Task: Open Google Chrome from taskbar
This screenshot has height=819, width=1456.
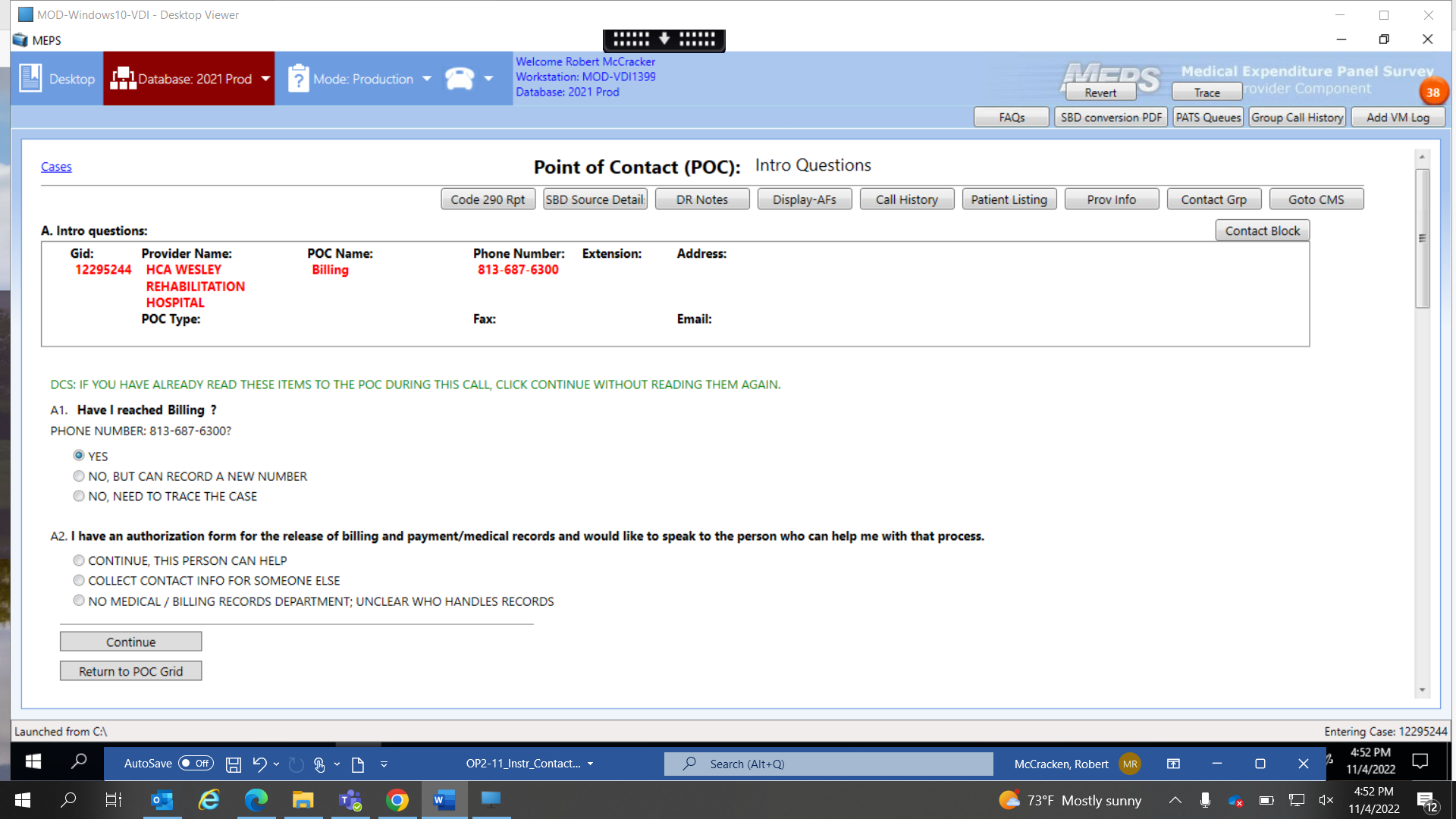Action: pos(397,800)
